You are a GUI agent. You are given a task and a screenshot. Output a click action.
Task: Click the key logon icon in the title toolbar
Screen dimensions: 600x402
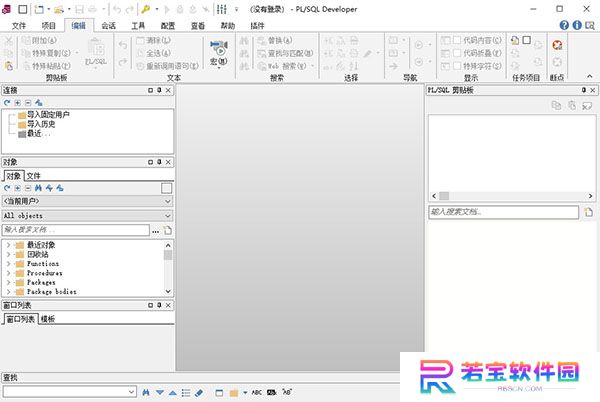coord(145,9)
